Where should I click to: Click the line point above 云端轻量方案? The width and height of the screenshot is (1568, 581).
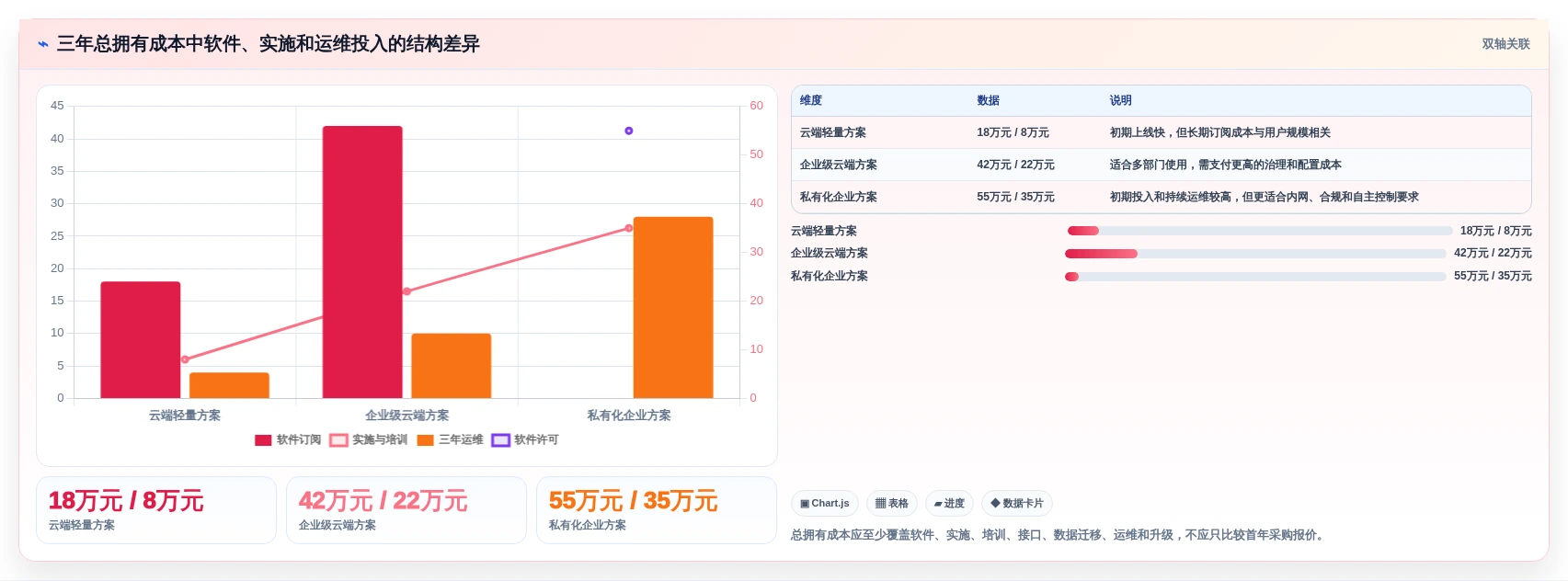(185, 359)
